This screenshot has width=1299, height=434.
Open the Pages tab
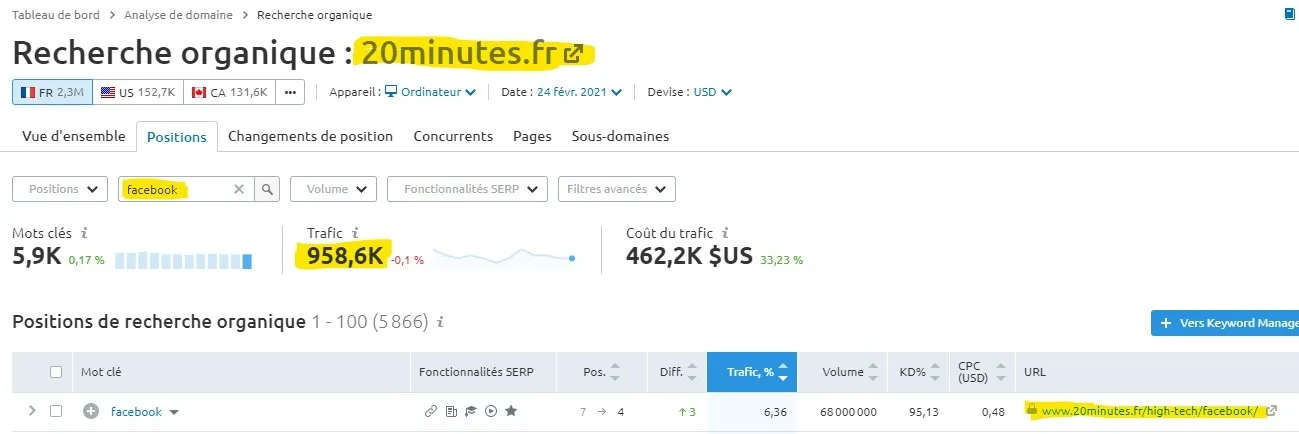pyautogui.click(x=532, y=136)
